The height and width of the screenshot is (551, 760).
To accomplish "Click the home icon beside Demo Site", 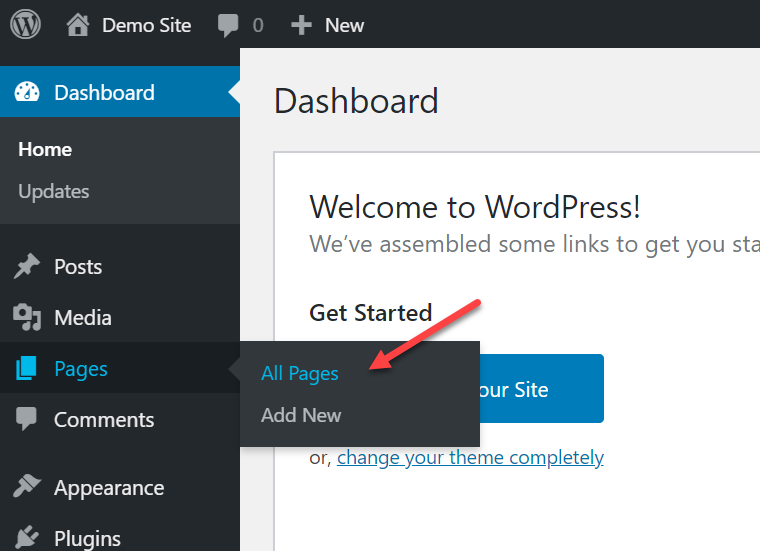I will (x=78, y=25).
